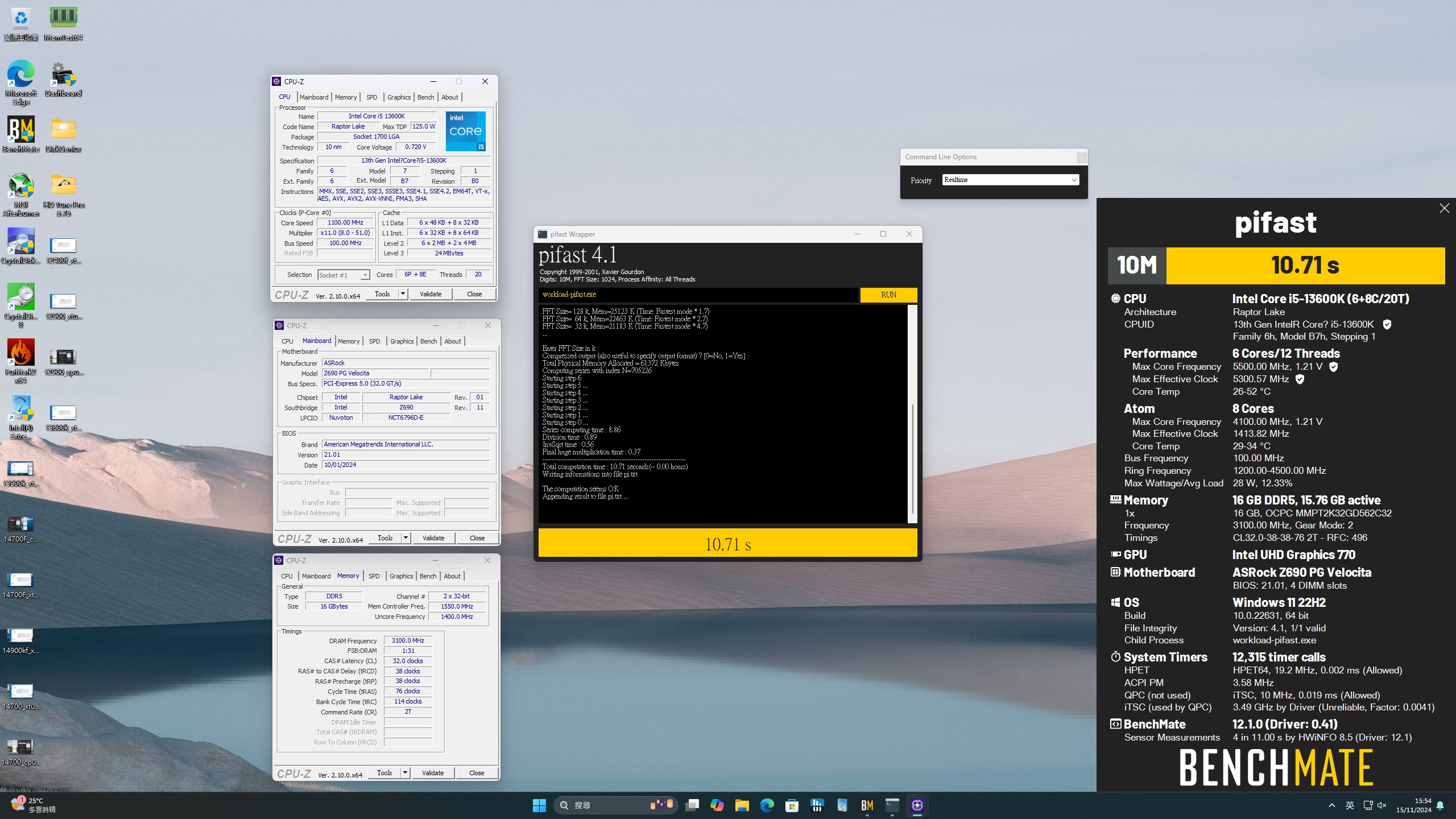Show hidden system tray icons
Viewport: 1456px width, 819px height.
1331,805
